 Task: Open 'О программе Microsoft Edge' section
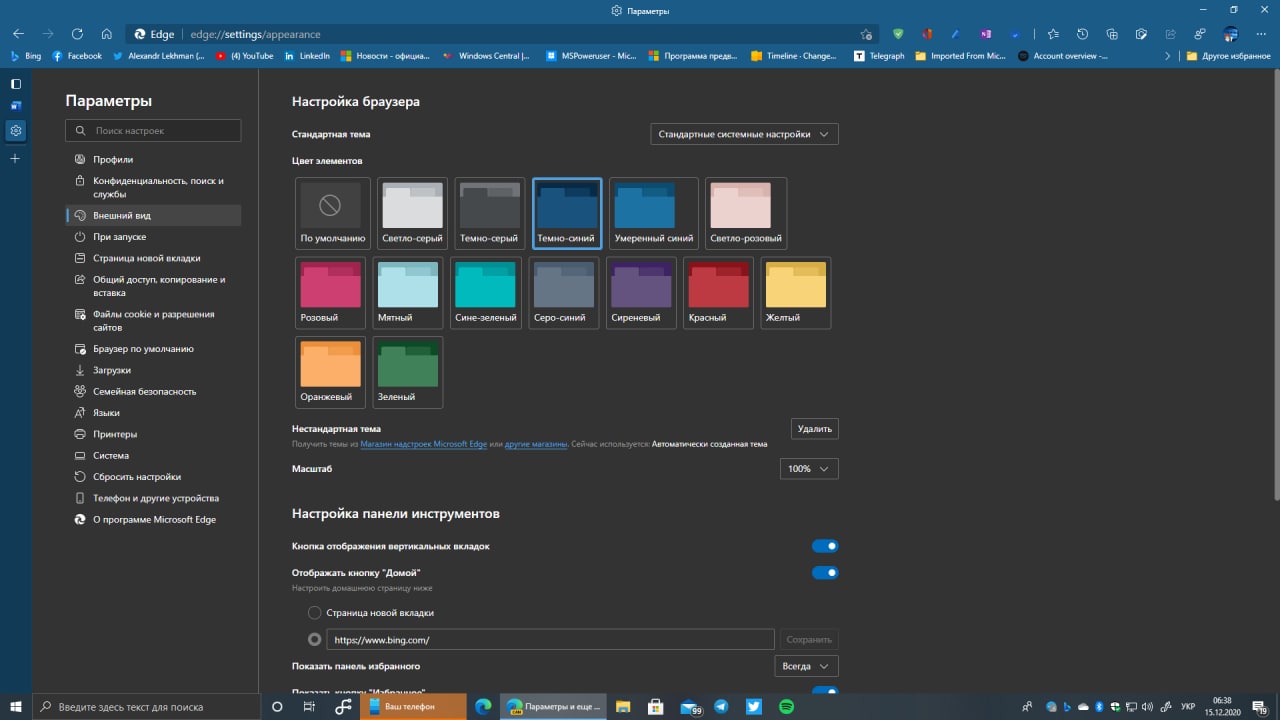coord(153,519)
